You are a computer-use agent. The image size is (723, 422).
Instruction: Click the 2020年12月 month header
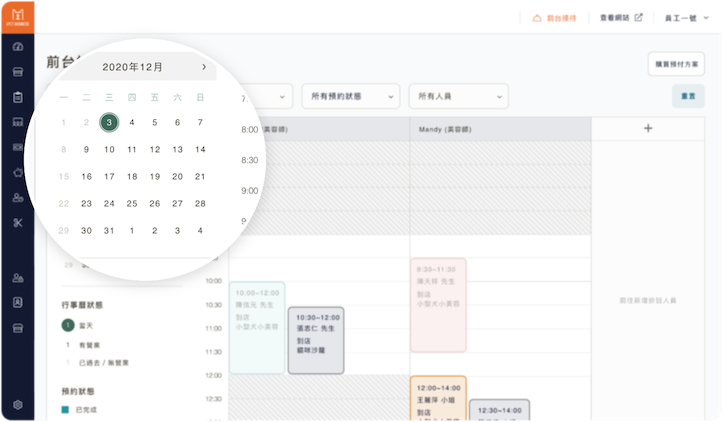(132, 67)
